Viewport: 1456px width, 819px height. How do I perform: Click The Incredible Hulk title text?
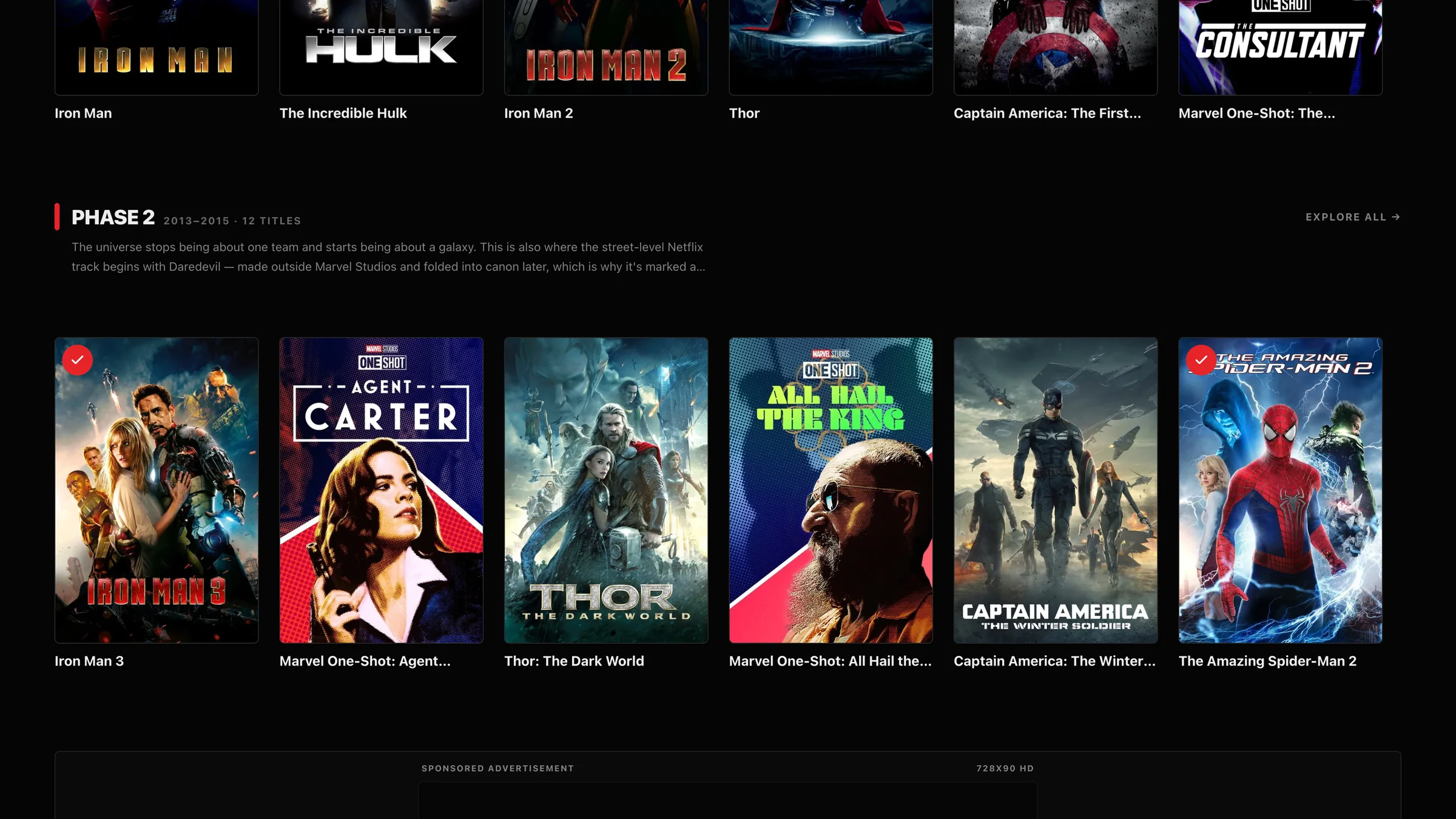pyautogui.click(x=343, y=113)
